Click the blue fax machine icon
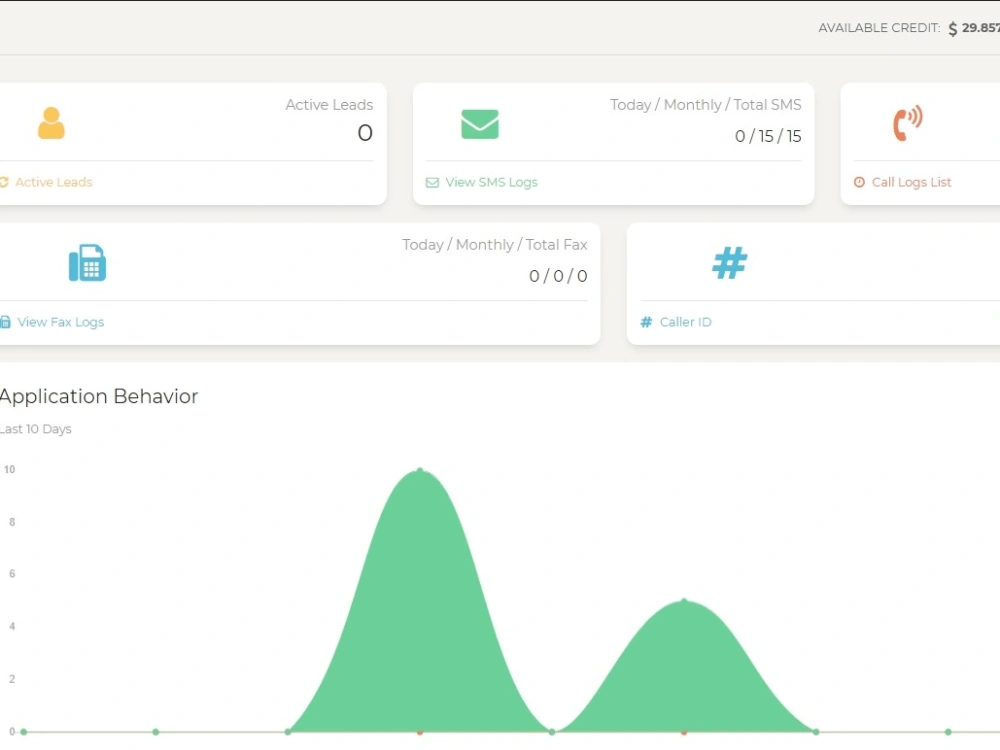The height and width of the screenshot is (750, 1000). click(x=87, y=262)
